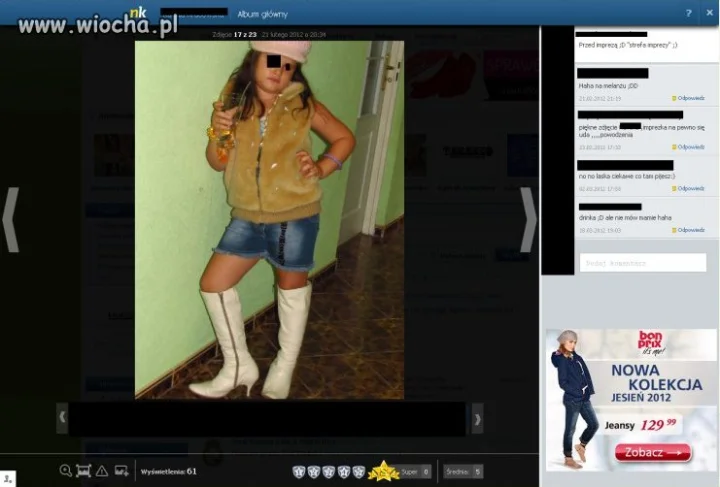Report the photo with the warning triangle icon
Viewport: 720px width, 487px height.
pos(102,470)
